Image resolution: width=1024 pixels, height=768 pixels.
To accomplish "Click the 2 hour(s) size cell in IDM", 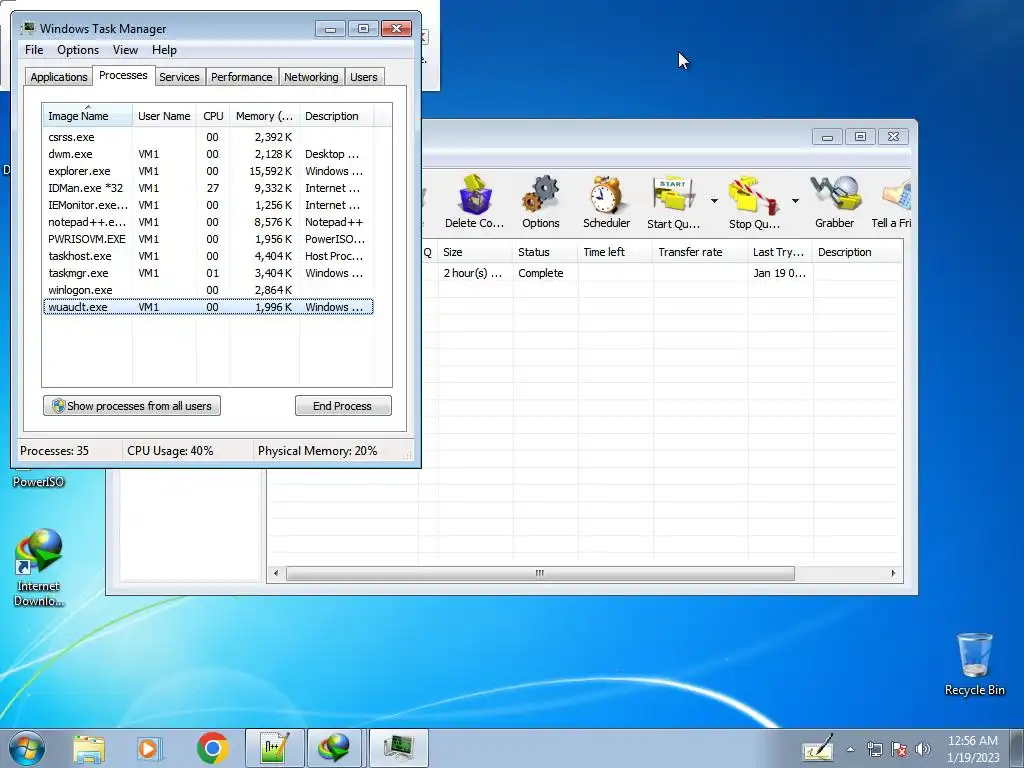I will (473, 273).
